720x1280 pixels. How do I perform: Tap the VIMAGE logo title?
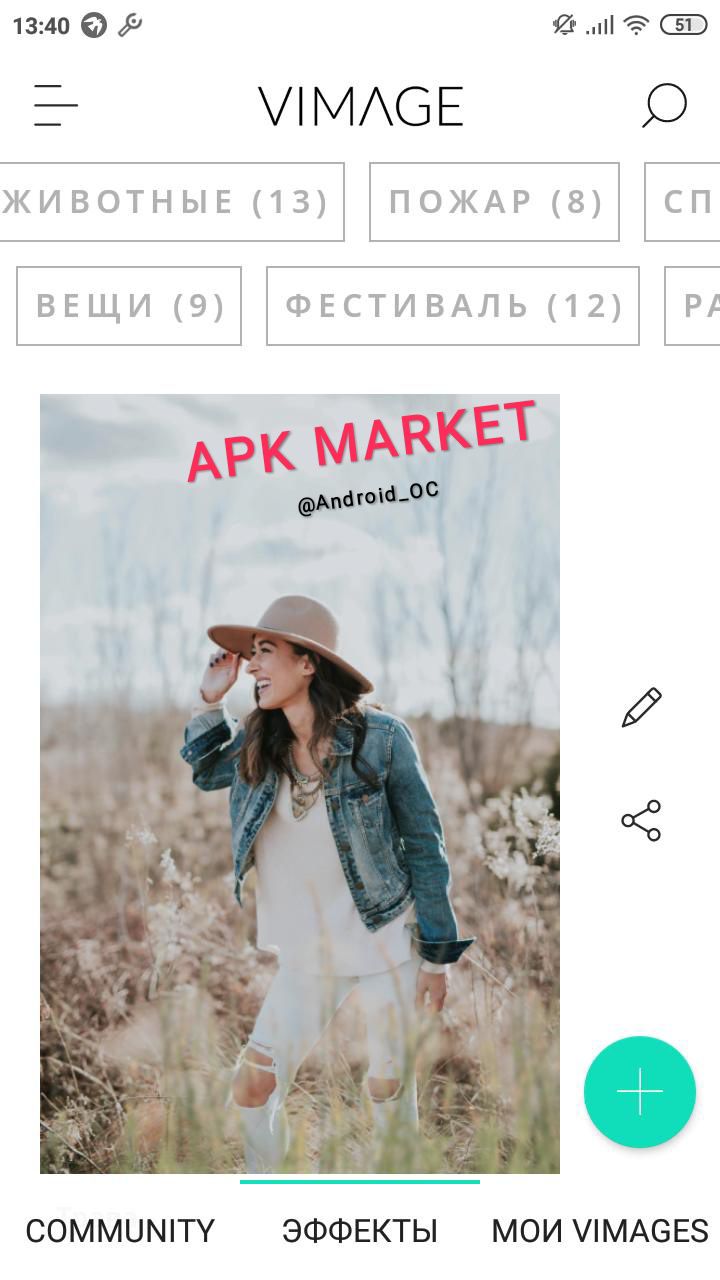pyautogui.click(x=360, y=106)
